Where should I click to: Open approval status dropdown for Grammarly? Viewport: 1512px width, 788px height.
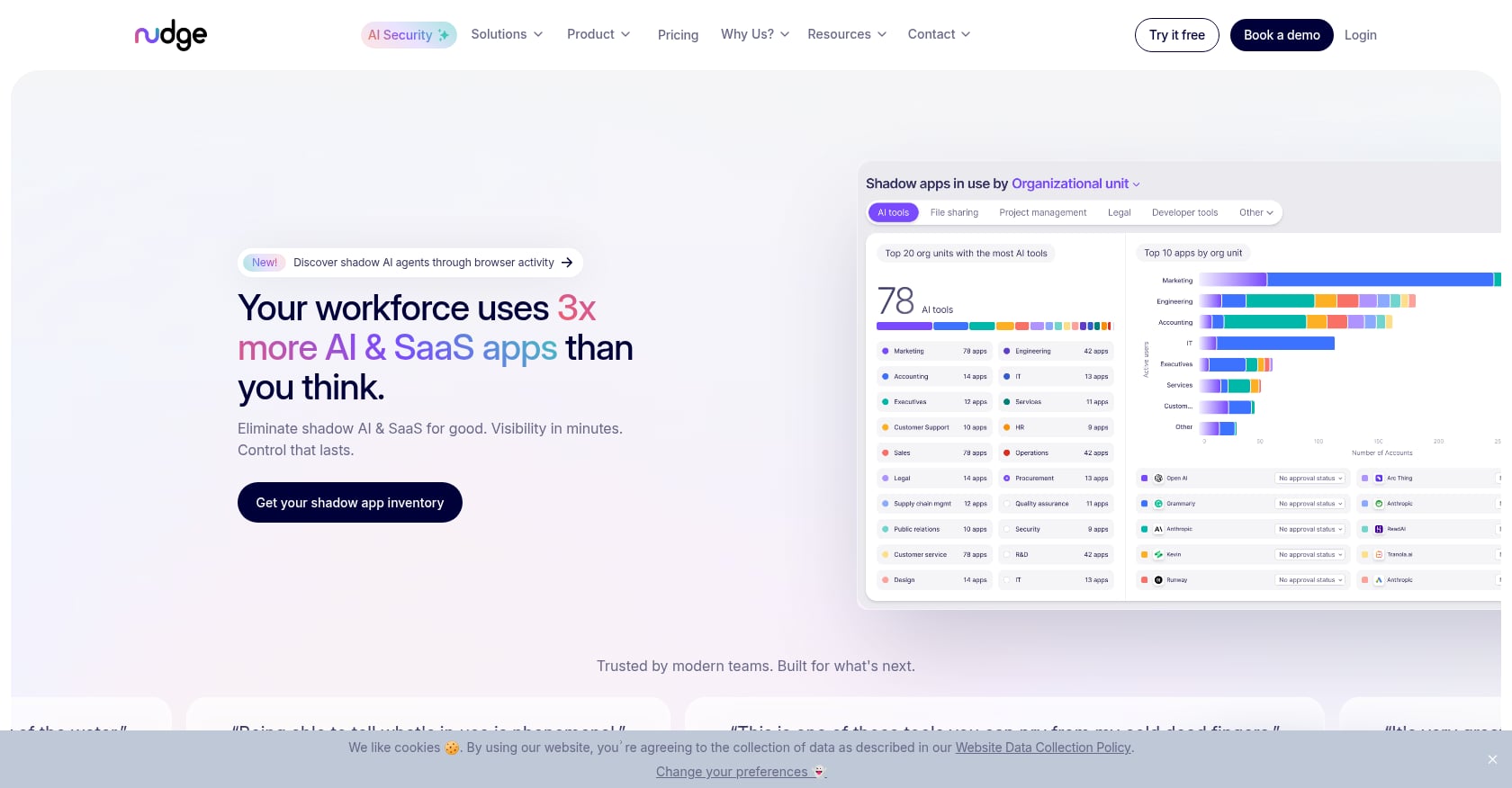click(x=1310, y=504)
